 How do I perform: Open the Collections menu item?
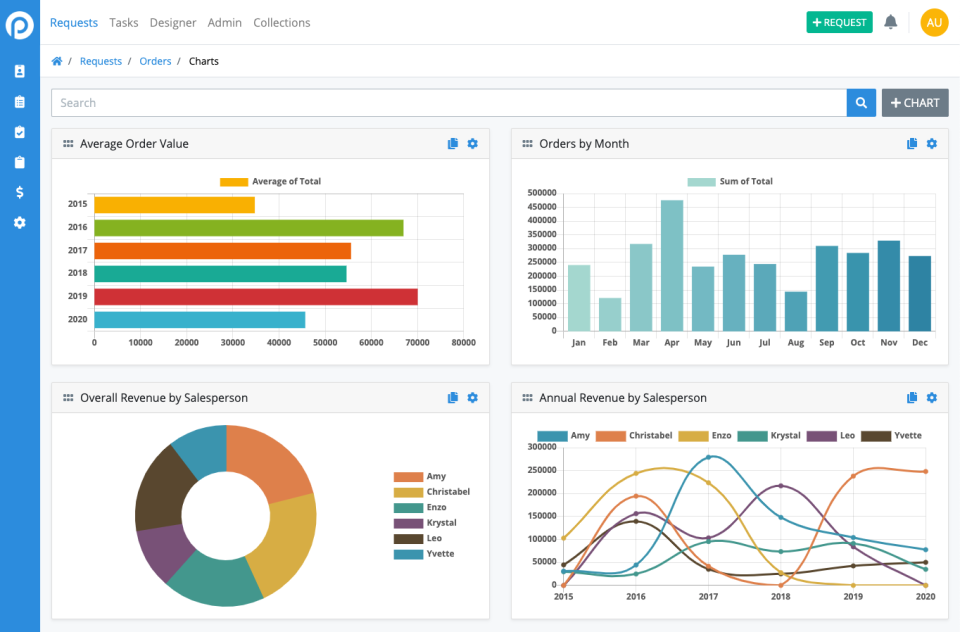click(x=281, y=22)
